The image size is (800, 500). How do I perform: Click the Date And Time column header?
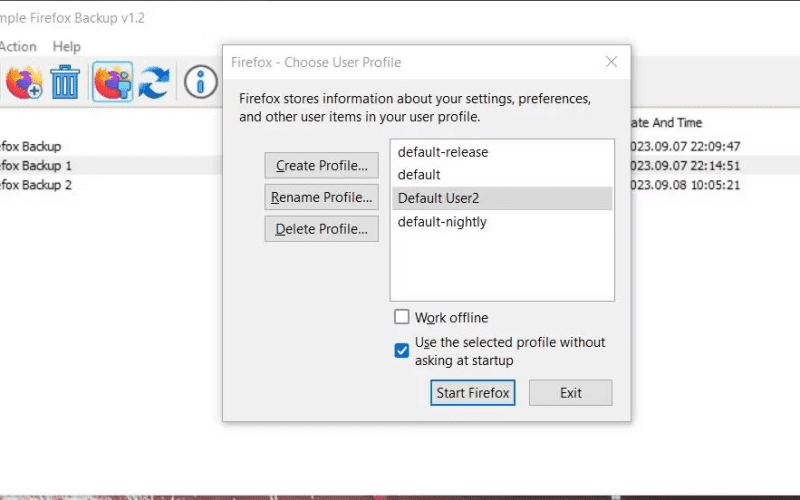point(666,122)
